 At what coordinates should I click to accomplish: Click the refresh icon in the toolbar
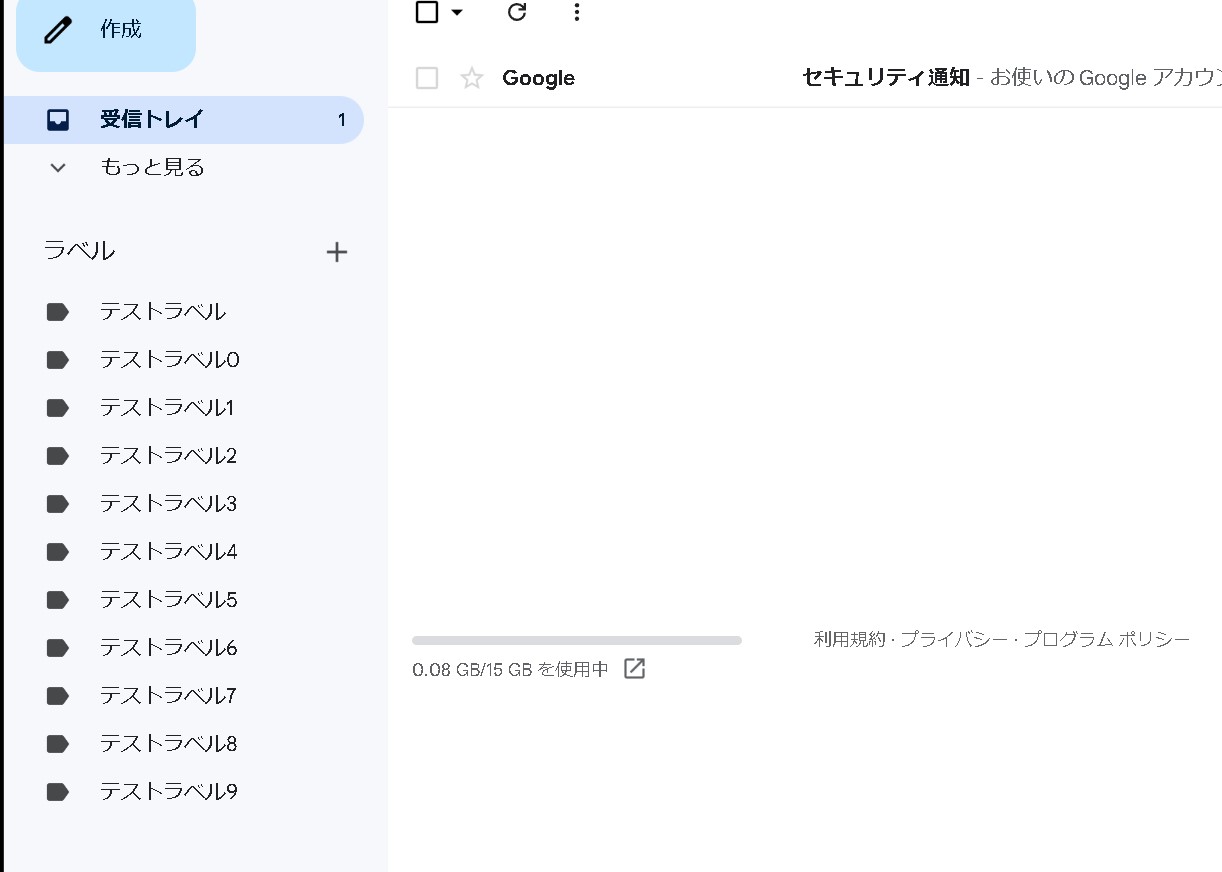pos(517,12)
